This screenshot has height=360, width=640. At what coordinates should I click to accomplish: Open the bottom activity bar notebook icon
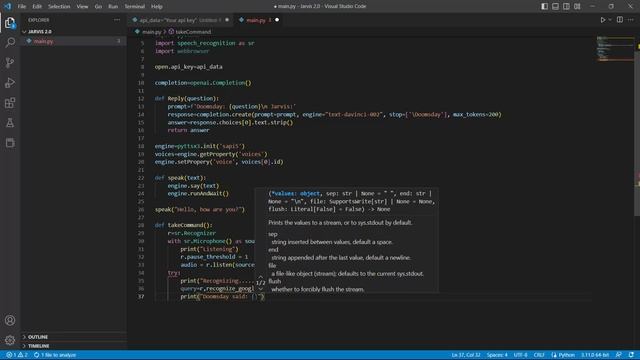click(x=10, y=142)
